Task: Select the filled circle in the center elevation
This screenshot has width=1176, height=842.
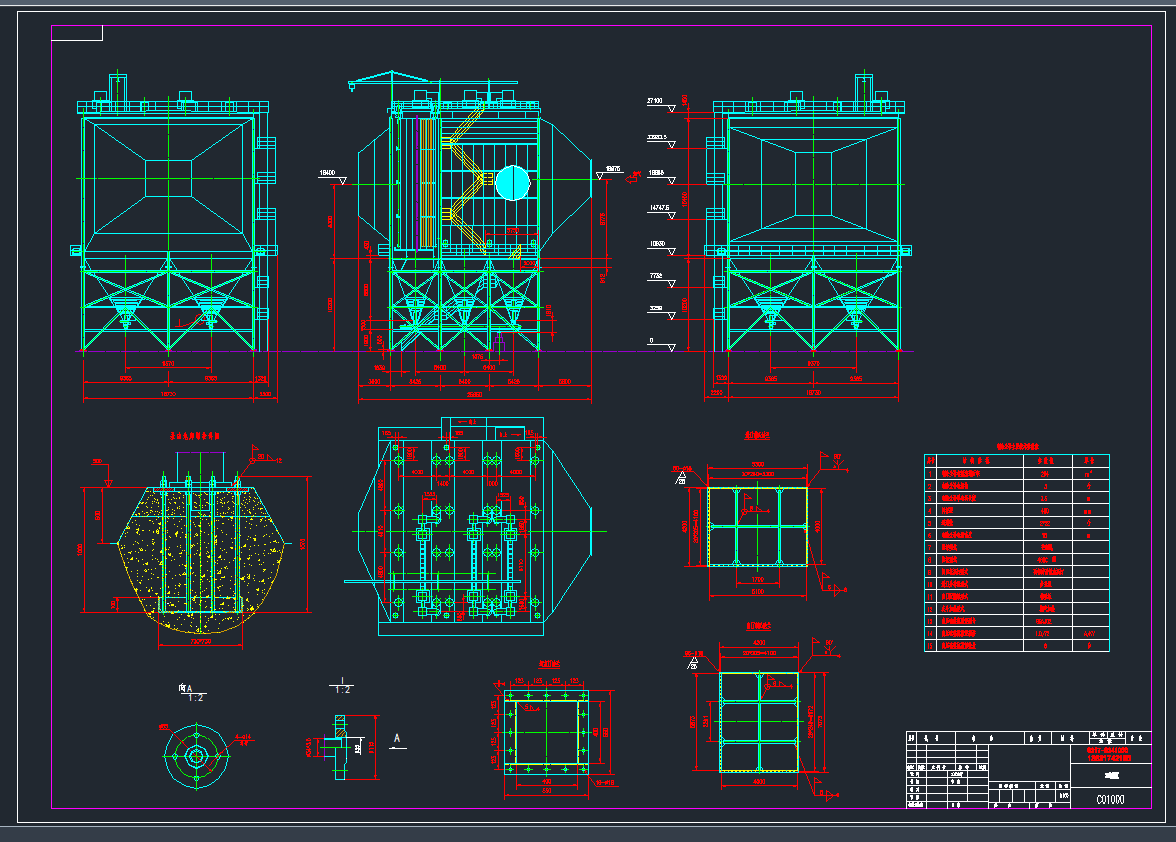Action: point(511,182)
